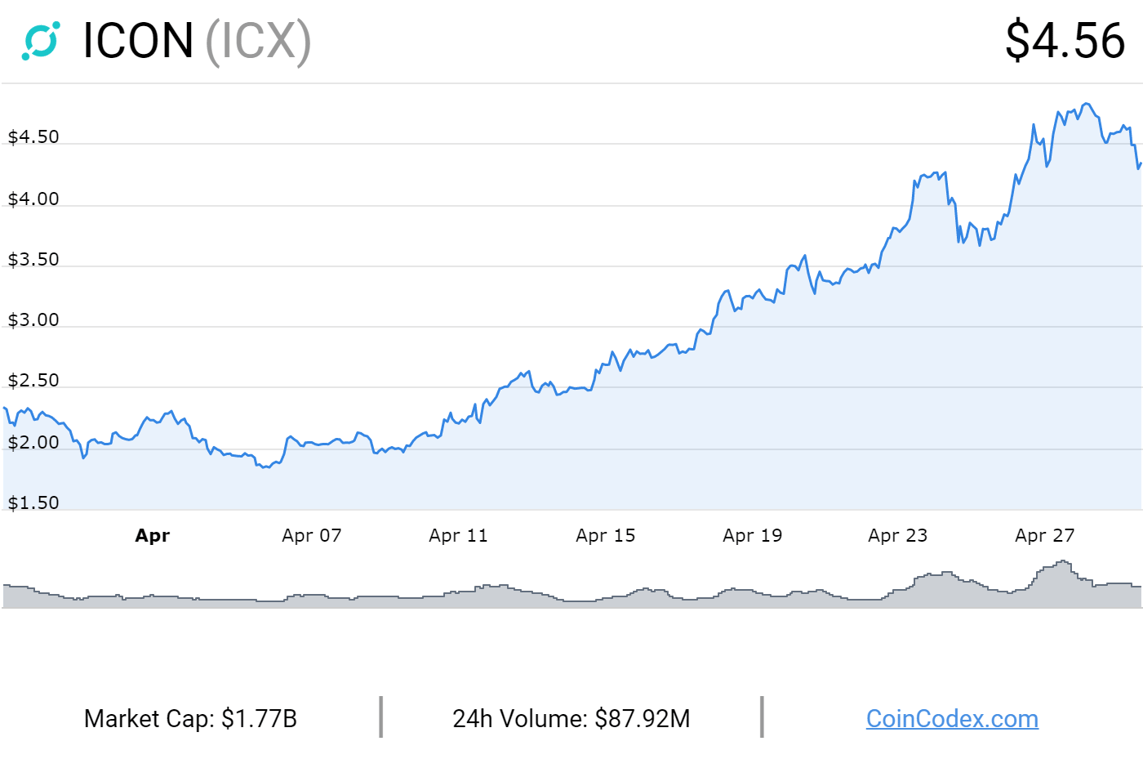
Task: Click the $2.00 price axis label
Action: (x=34, y=442)
